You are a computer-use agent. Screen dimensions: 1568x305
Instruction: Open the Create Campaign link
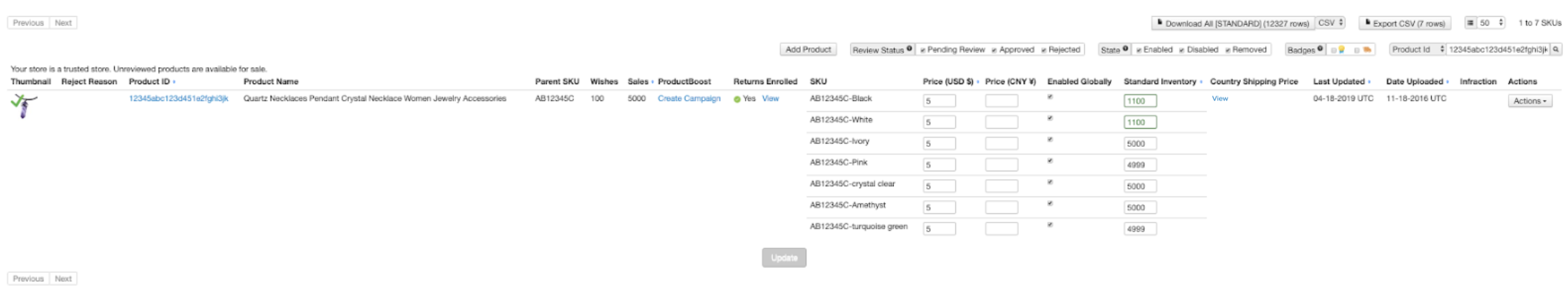[x=689, y=99]
